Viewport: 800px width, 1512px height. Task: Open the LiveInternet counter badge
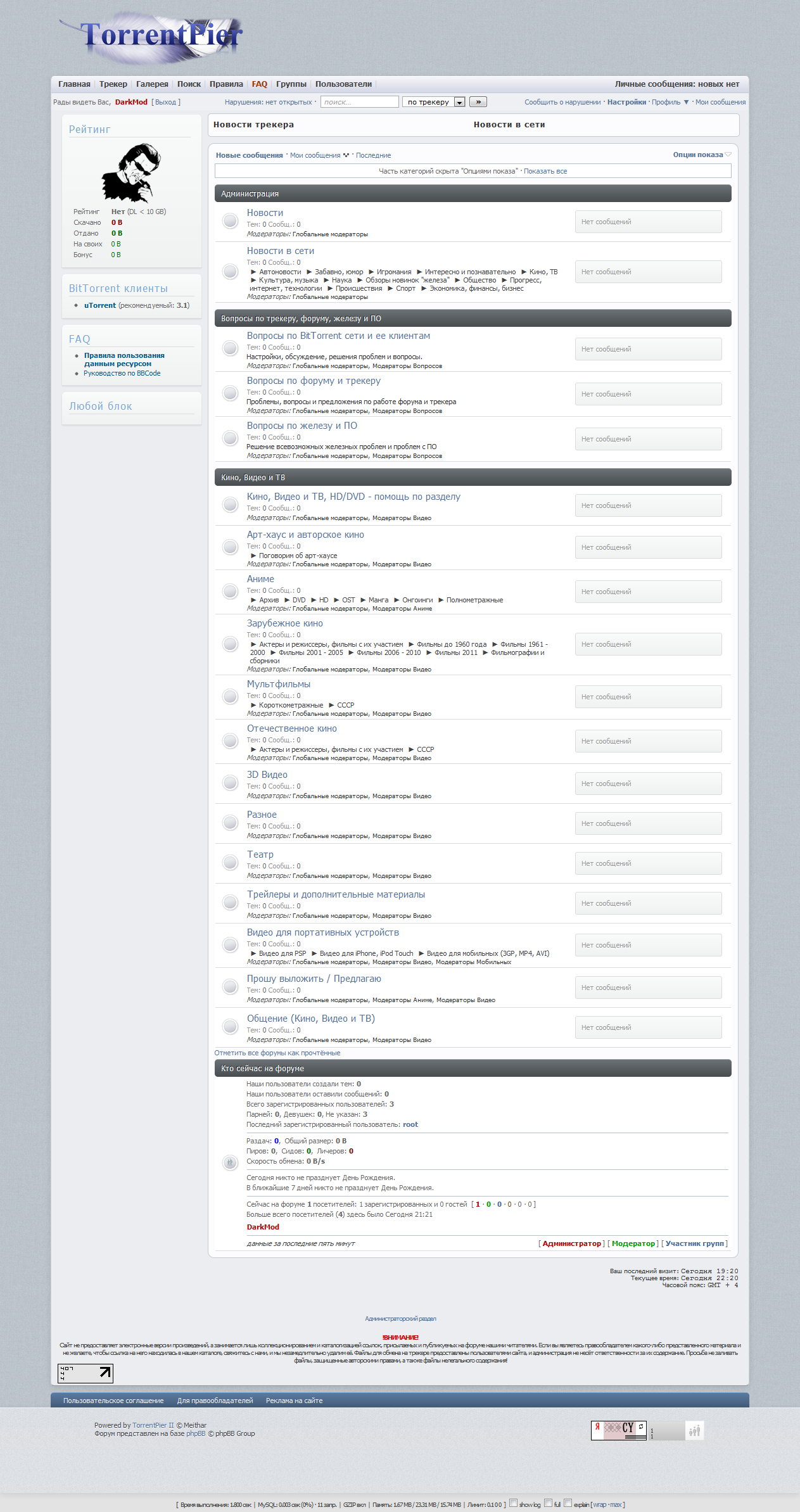point(86,1373)
